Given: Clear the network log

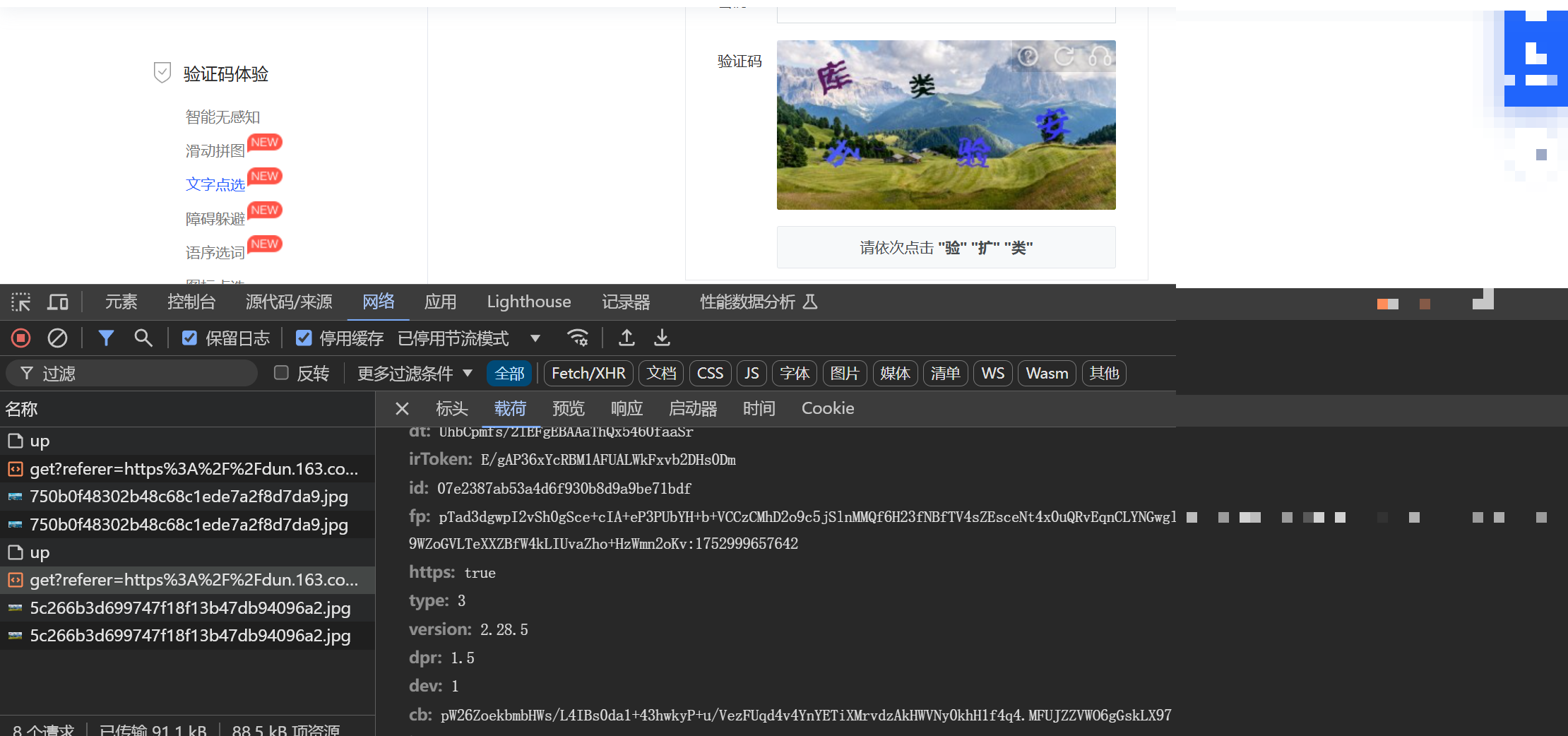Looking at the screenshot, I should (x=57, y=338).
